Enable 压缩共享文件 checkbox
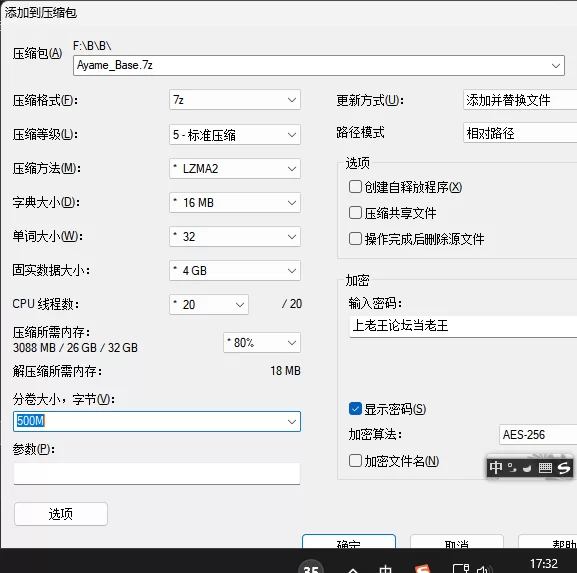Image resolution: width=577 pixels, height=573 pixels. coord(355,212)
